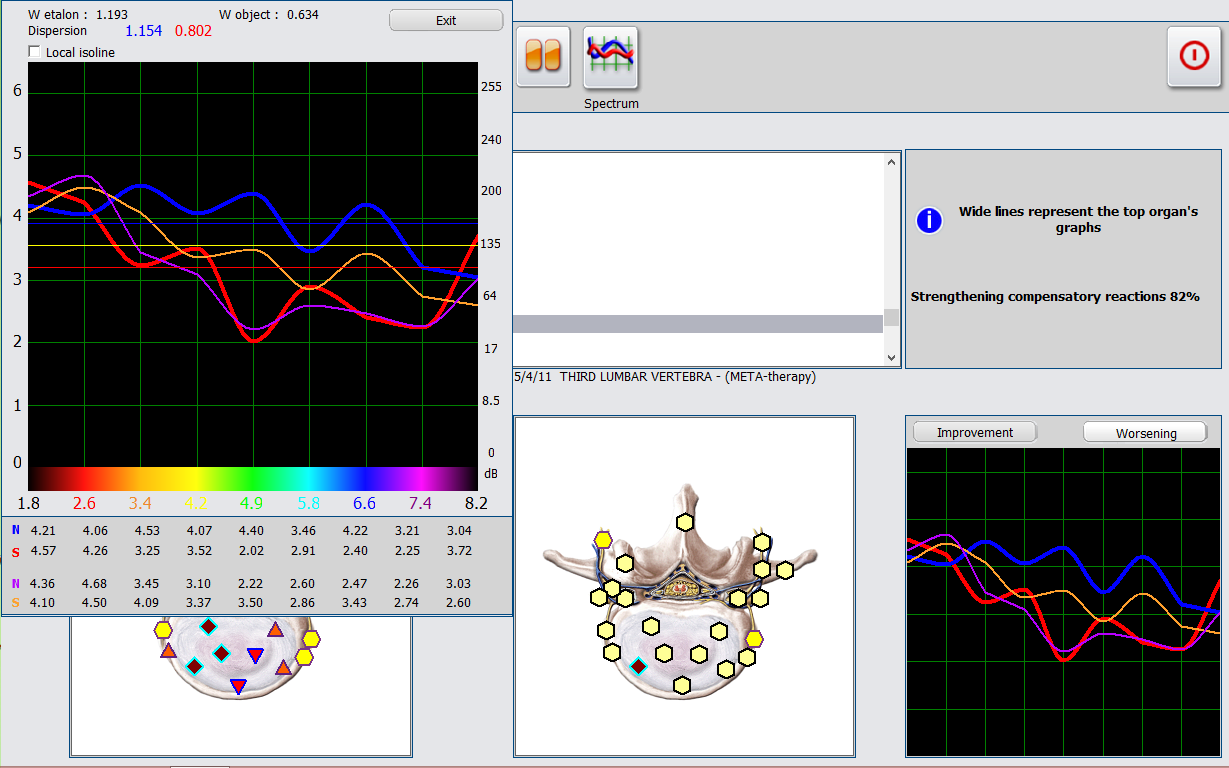Click the lowest red inverted triangle marker in the left image
Image resolution: width=1229 pixels, height=768 pixels.
[238, 686]
